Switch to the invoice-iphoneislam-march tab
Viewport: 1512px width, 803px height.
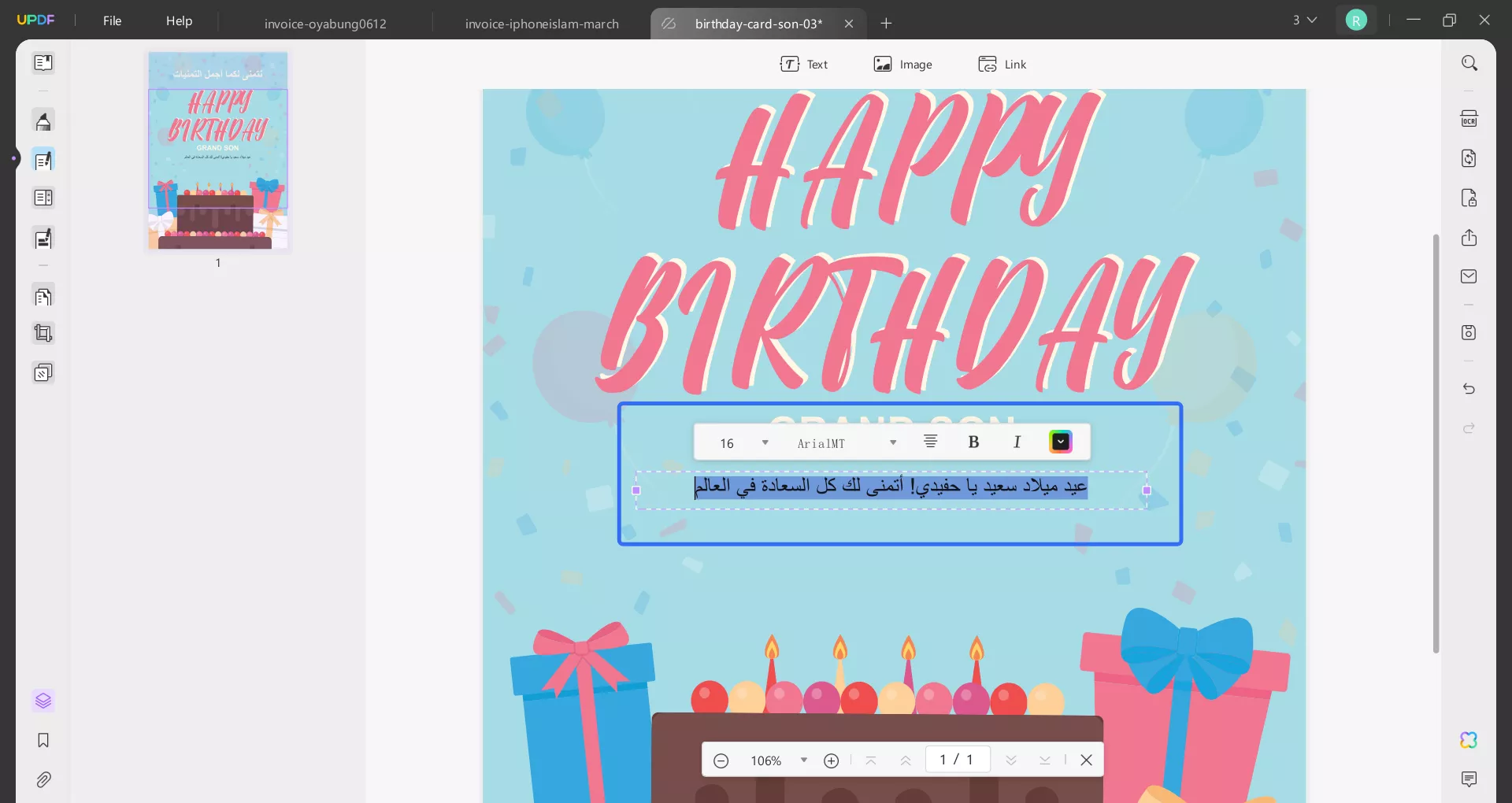coord(542,24)
